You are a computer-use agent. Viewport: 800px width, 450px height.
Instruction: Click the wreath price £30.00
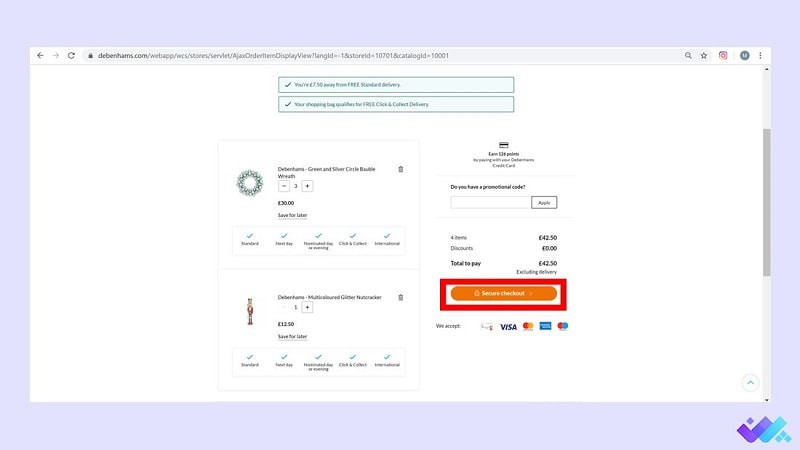pyautogui.click(x=286, y=203)
